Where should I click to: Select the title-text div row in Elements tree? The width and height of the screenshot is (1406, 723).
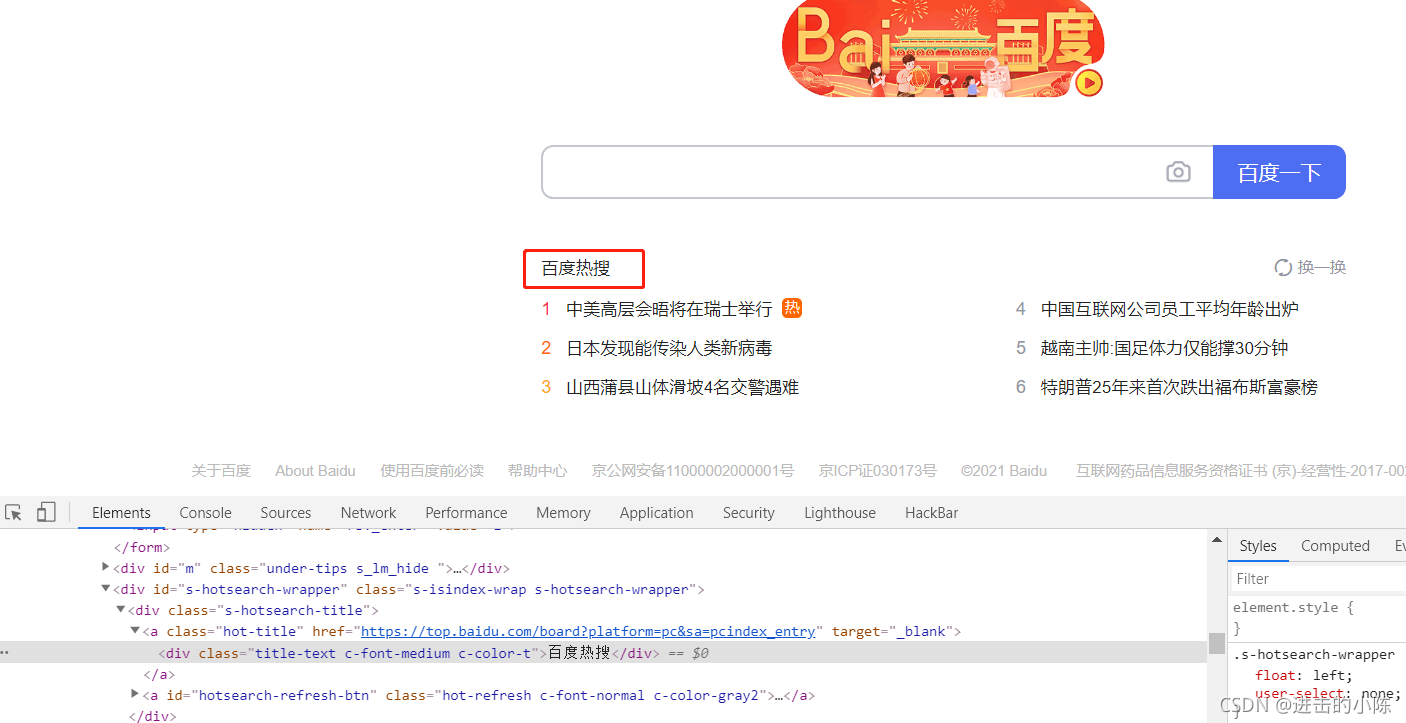[x=603, y=652]
